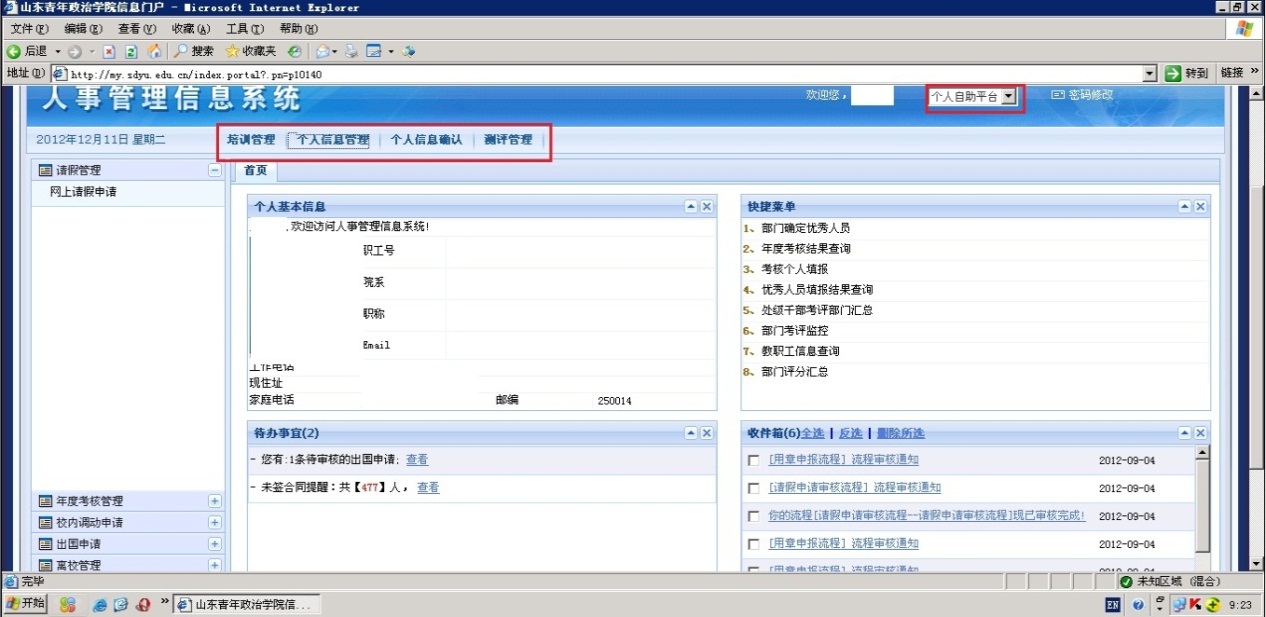Select checkbox for 现已审核完成 message
The height and width of the screenshot is (617, 1266).
(754, 516)
